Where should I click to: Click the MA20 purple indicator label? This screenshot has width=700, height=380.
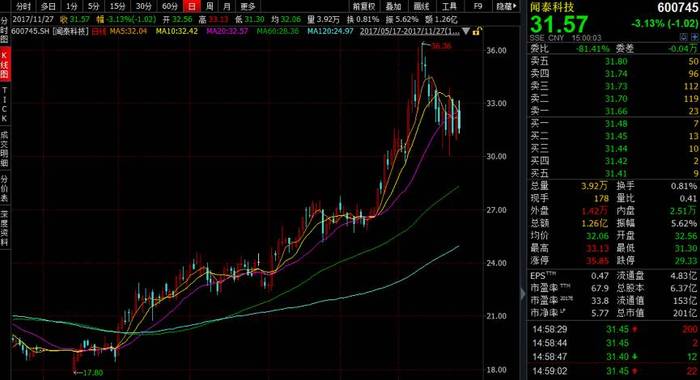point(227,31)
